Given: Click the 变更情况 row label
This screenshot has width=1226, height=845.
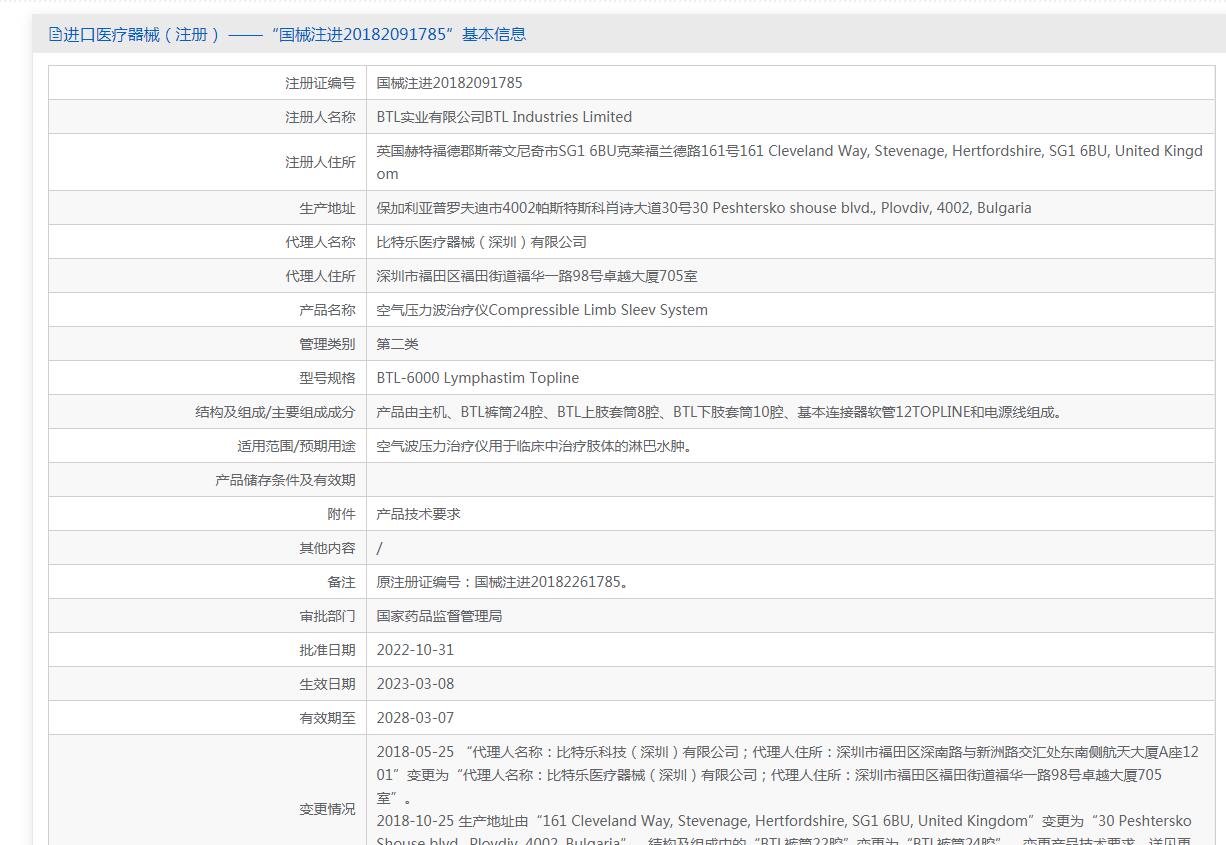Looking at the screenshot, I should click(x=327, y=809).
